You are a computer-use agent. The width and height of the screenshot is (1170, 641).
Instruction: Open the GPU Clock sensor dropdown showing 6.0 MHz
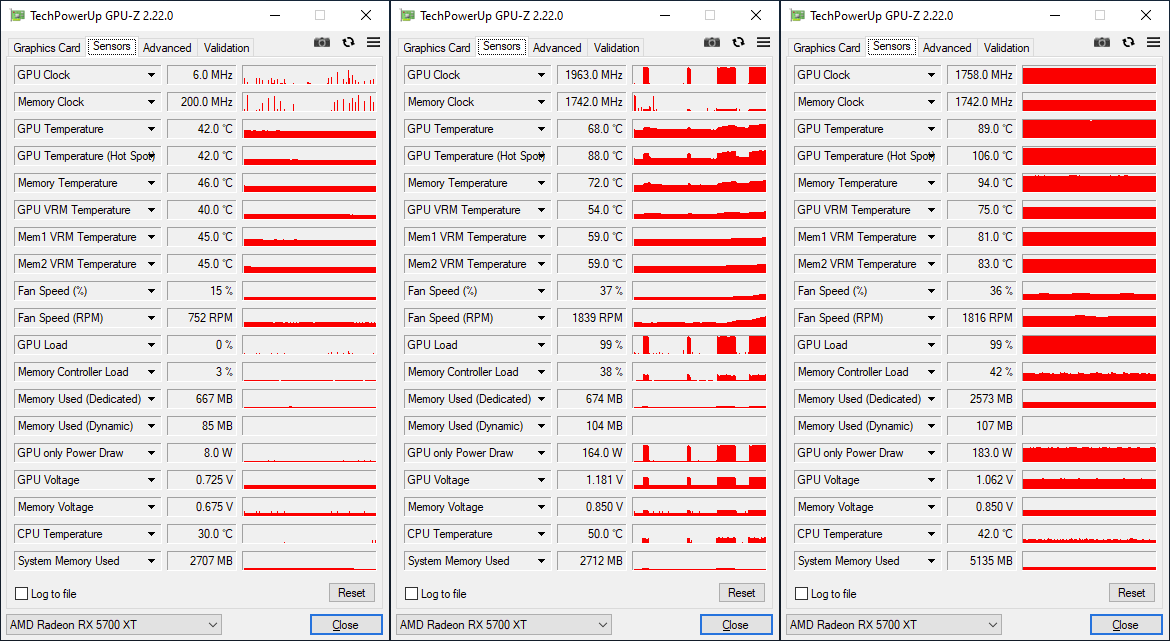[152, 75]
